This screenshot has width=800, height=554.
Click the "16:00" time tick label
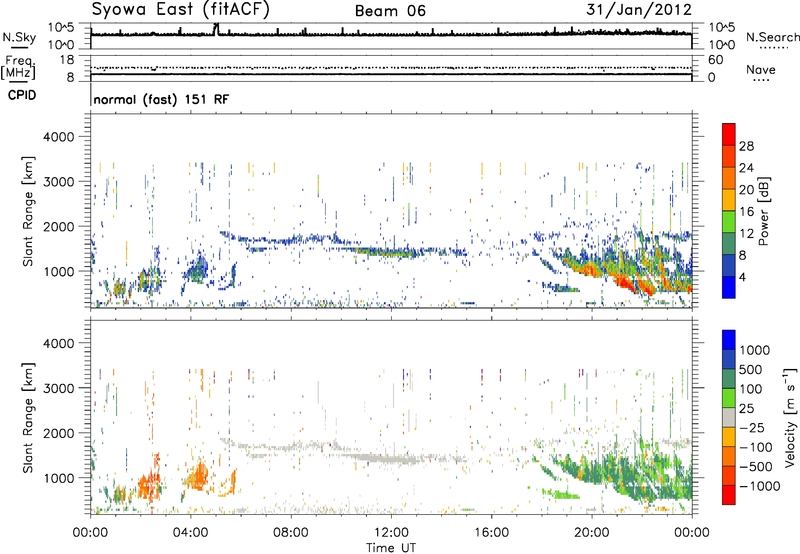[x=491, y=533]
